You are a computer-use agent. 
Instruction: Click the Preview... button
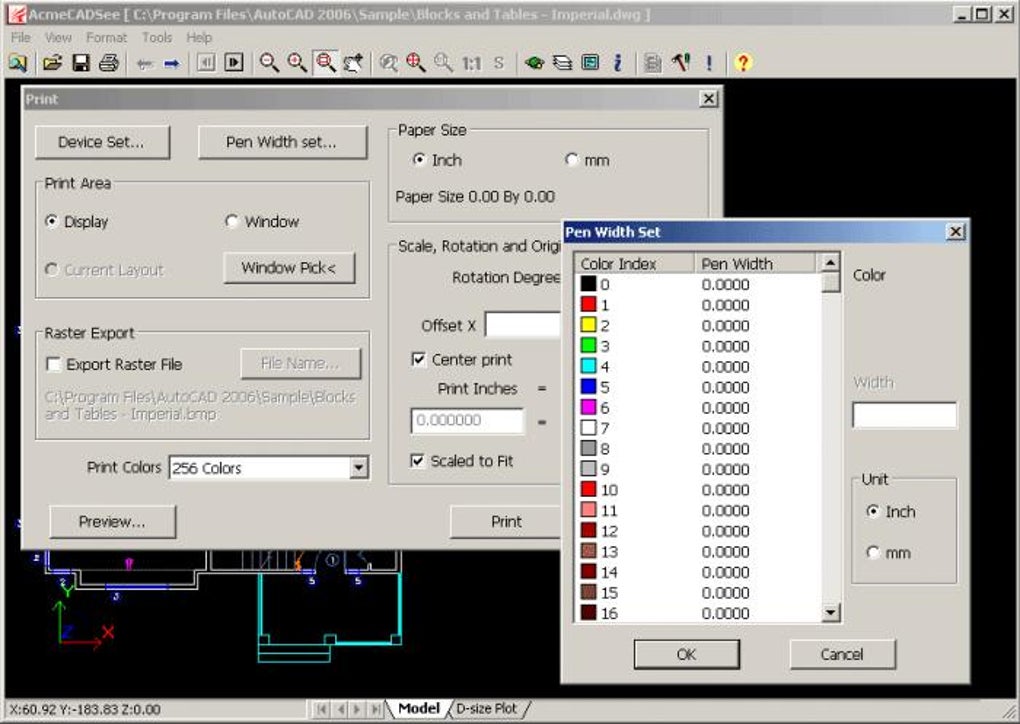pyautogui.click(x=113, y=522)
